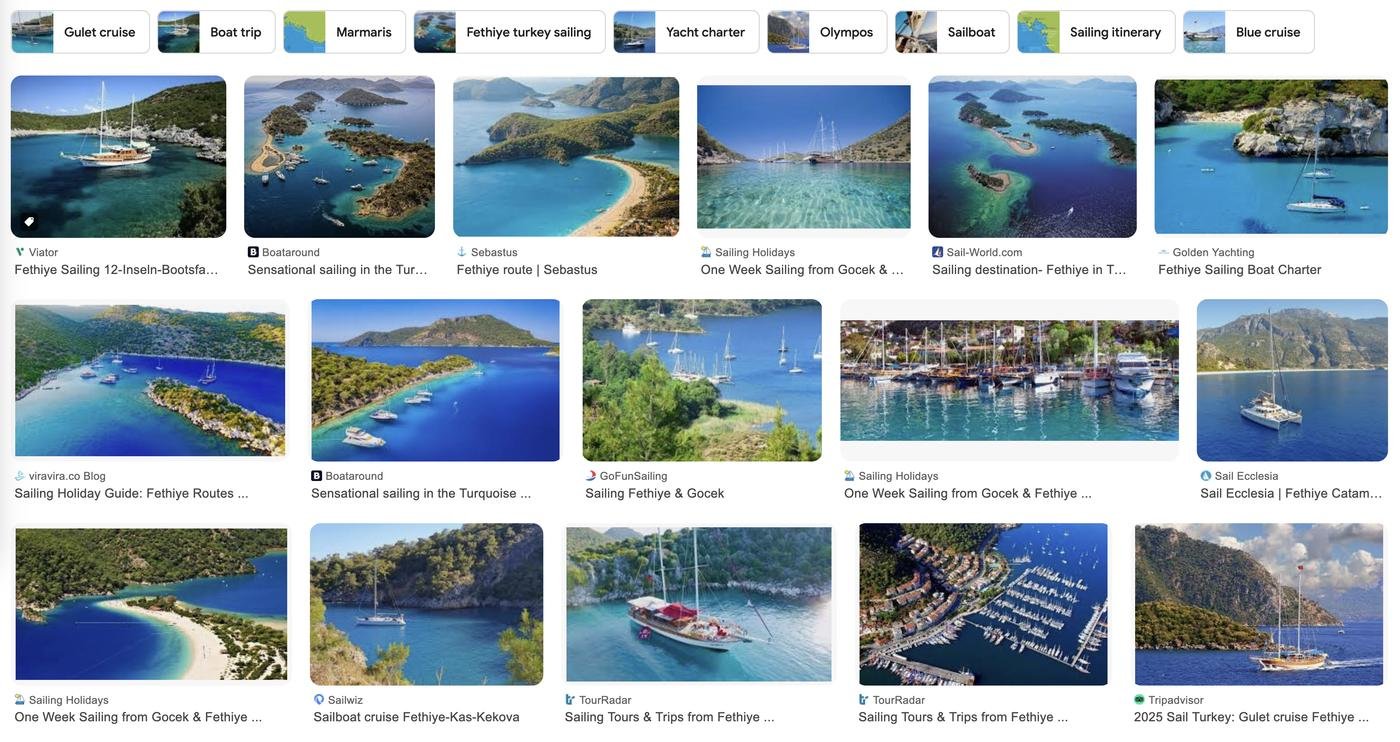Select the Gulet cruise filter chip
The width and height of the screenshot is (1400, 742).
[x=80, y=32]
